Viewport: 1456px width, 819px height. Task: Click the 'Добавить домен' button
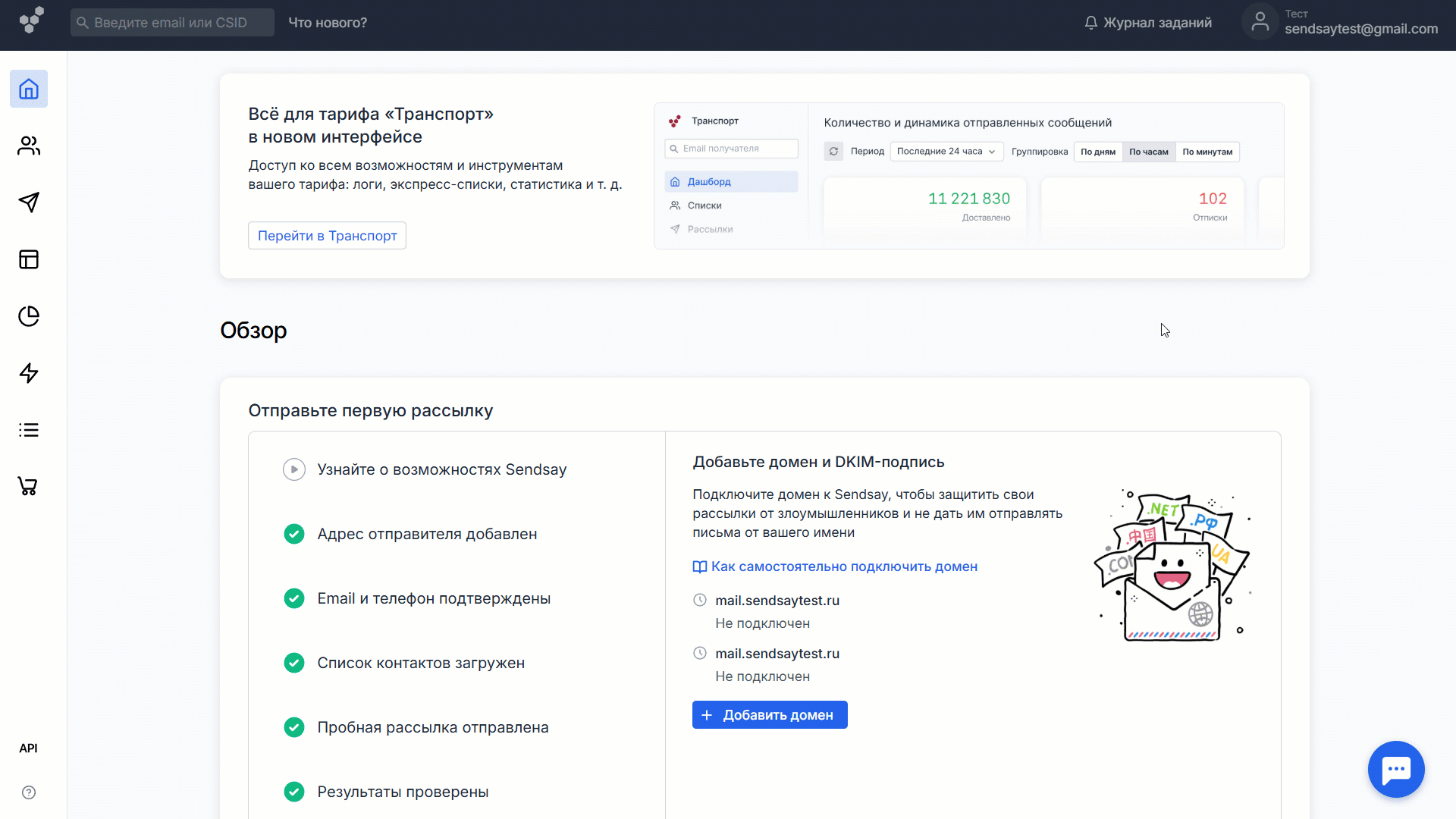(x=770, y=715)
